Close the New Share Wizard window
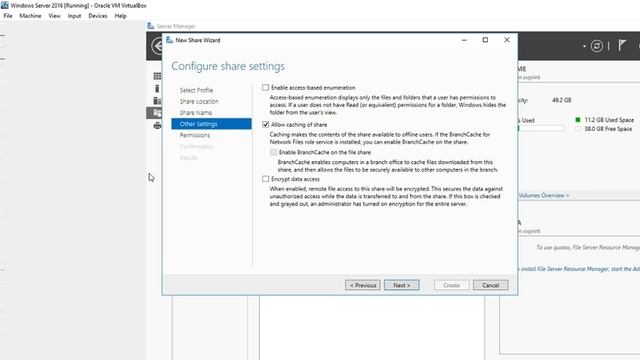Viewport: 640px width, 360px height. click(507, 40)
